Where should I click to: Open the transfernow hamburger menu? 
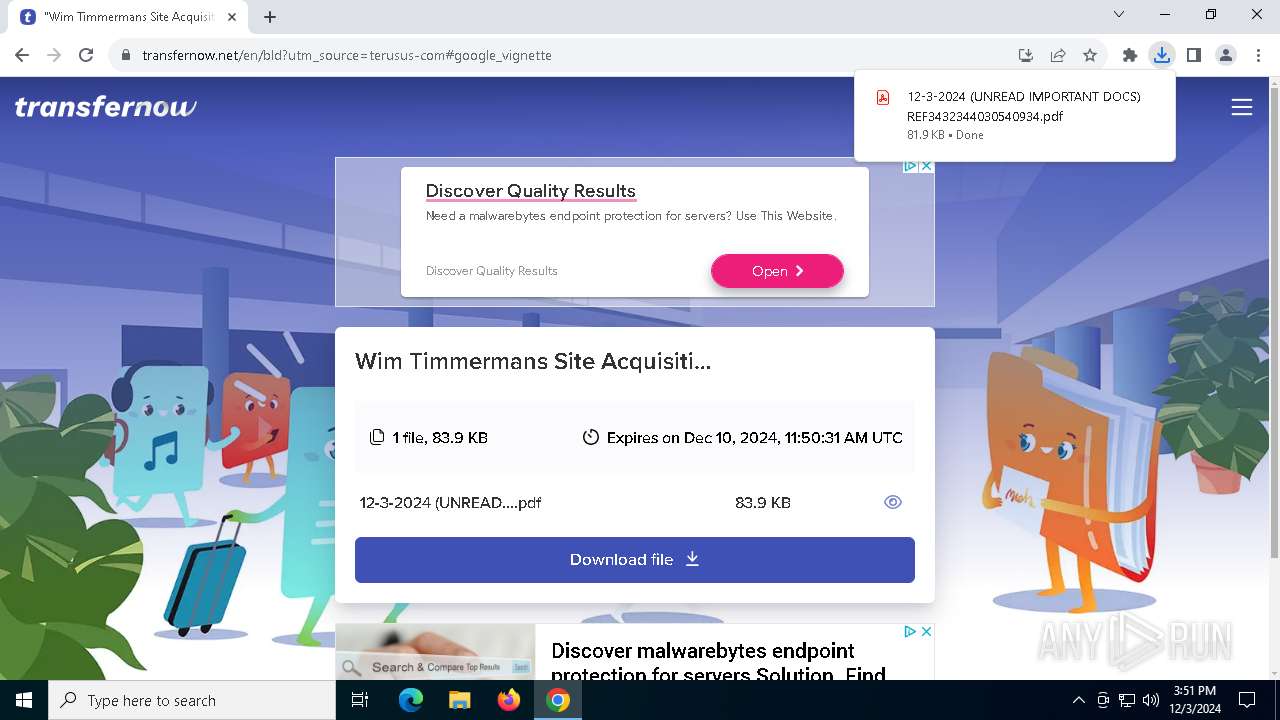click(1242, 107)
